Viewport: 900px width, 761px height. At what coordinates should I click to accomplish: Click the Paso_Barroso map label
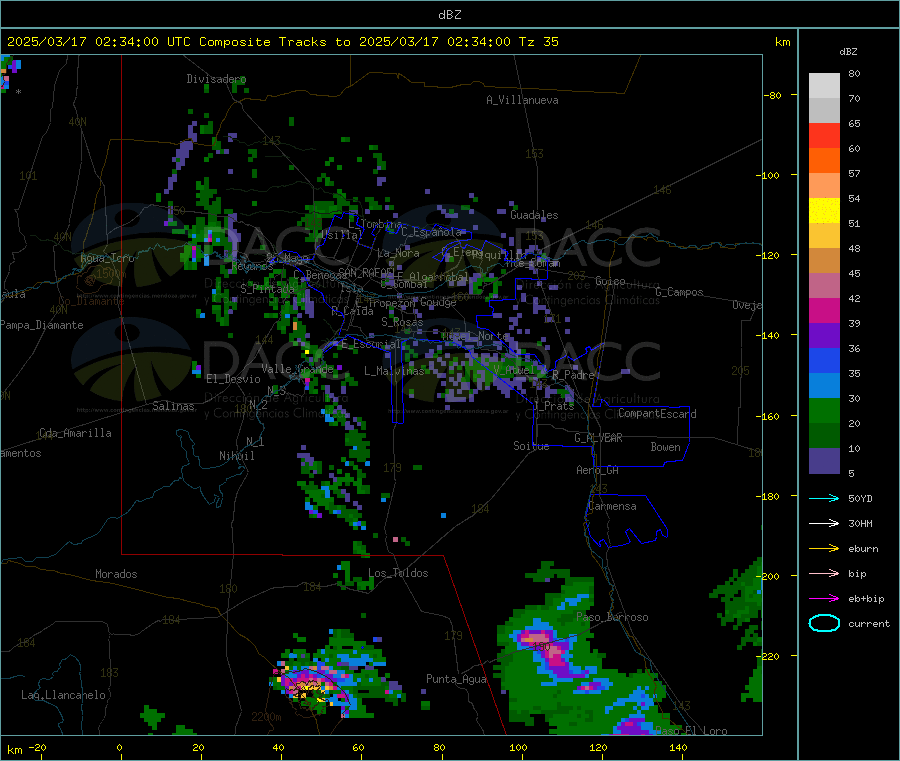tap(612, 618)
